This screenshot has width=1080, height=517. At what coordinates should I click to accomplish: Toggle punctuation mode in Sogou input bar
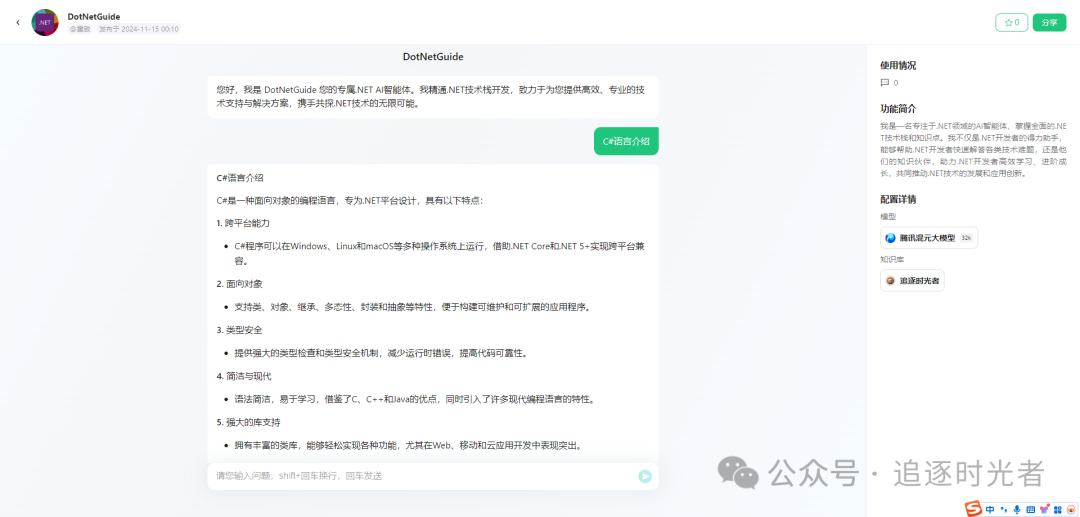1004,510
